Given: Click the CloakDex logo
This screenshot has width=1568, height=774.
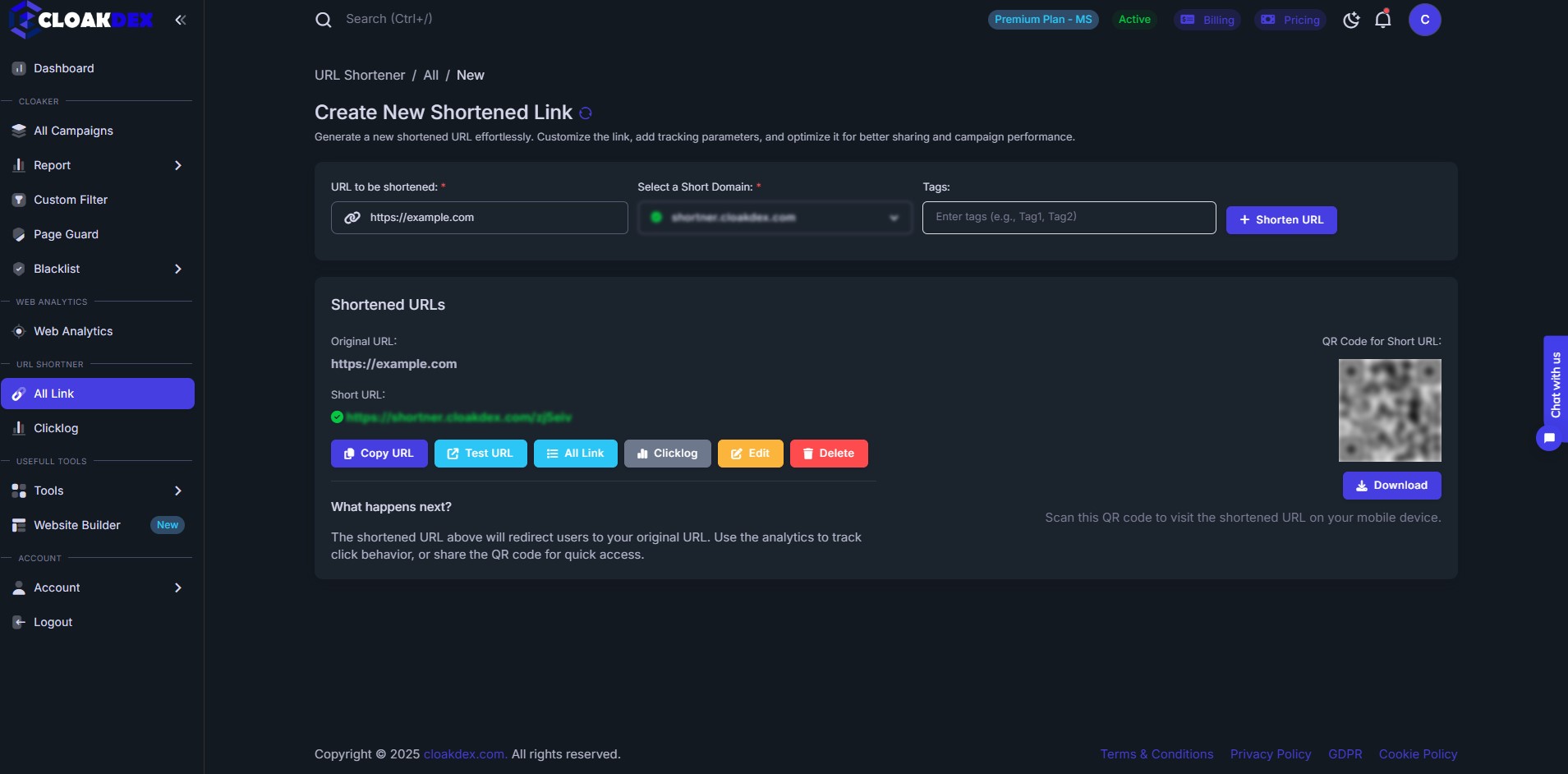Looking at the screenshot, I should click(81, 20).
